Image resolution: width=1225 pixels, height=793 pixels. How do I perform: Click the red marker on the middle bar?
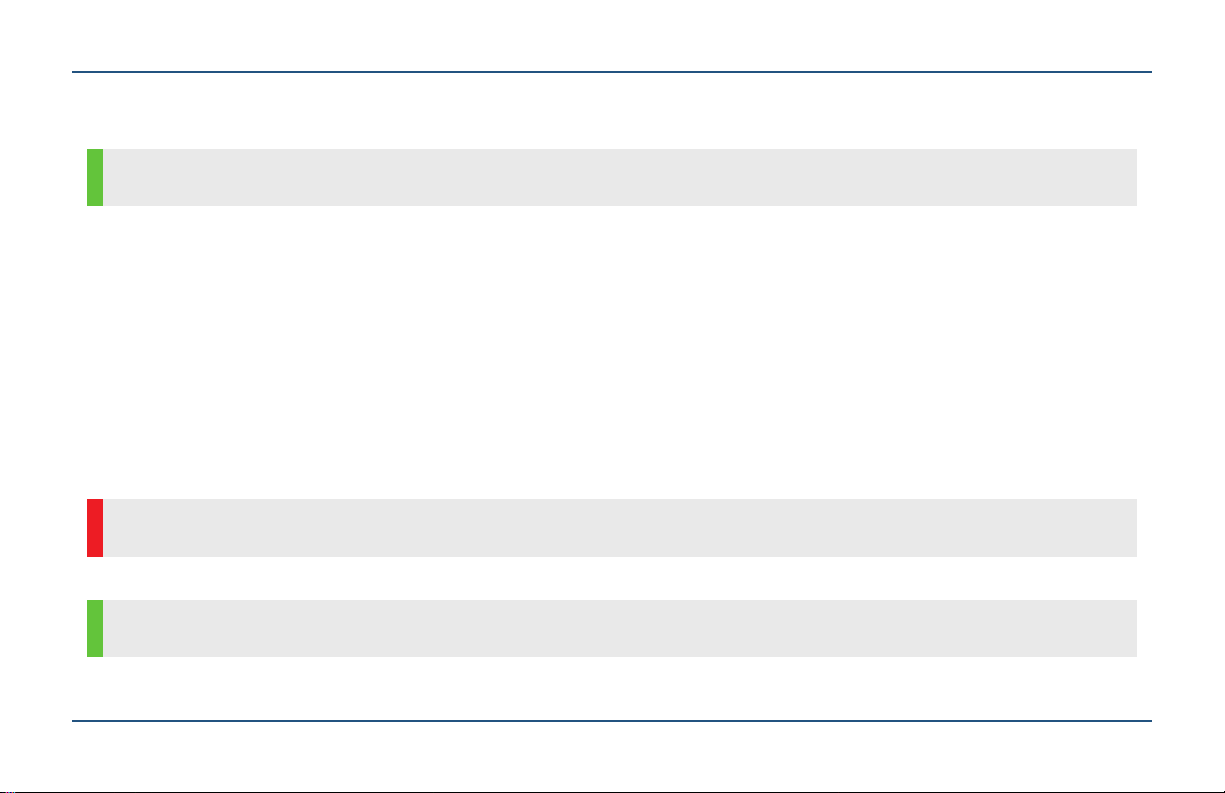(x=95, y=528)
